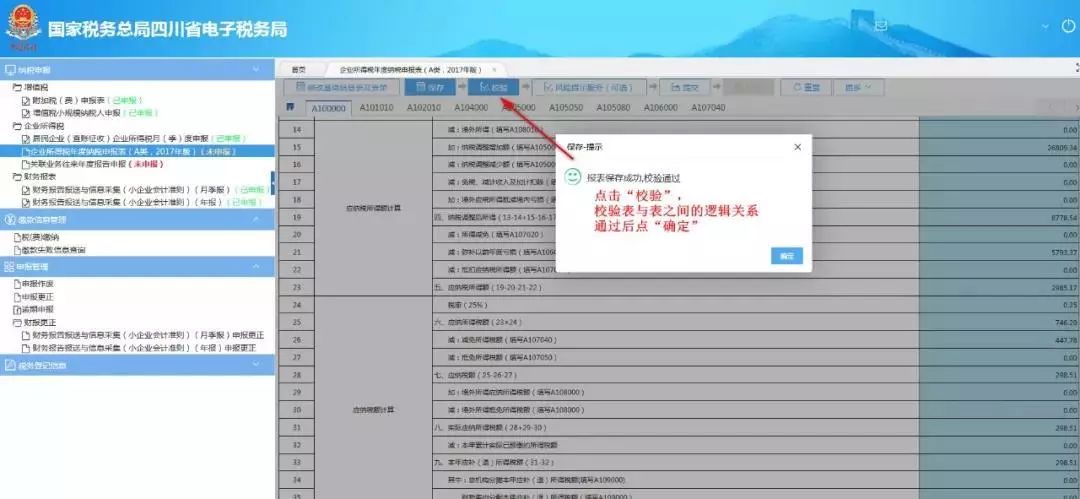The image size is (1080, 499).
Task: Switch to the A107040 sheet tab
Action: point(708,107)
